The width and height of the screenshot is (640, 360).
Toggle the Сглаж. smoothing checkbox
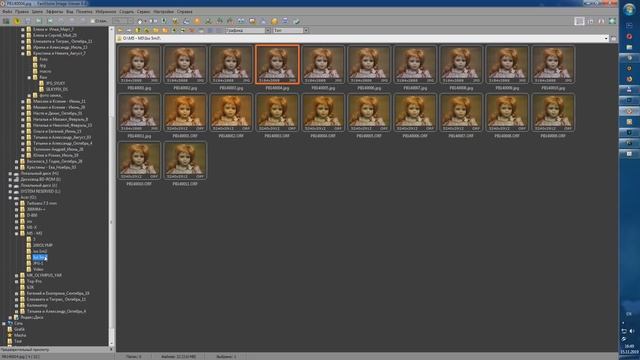(x=93, y=21)
